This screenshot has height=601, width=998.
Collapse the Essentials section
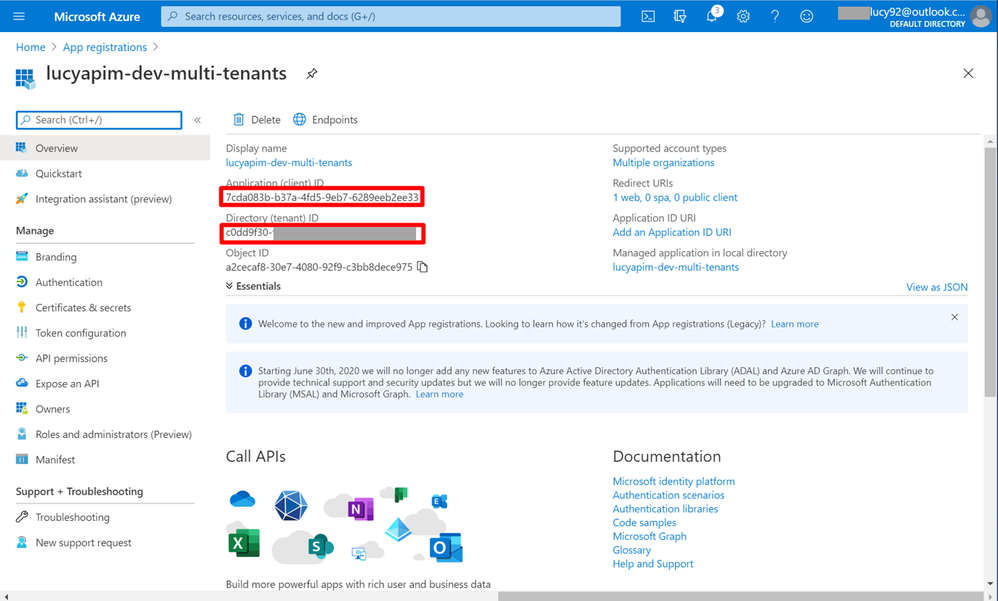coord(253,286)
